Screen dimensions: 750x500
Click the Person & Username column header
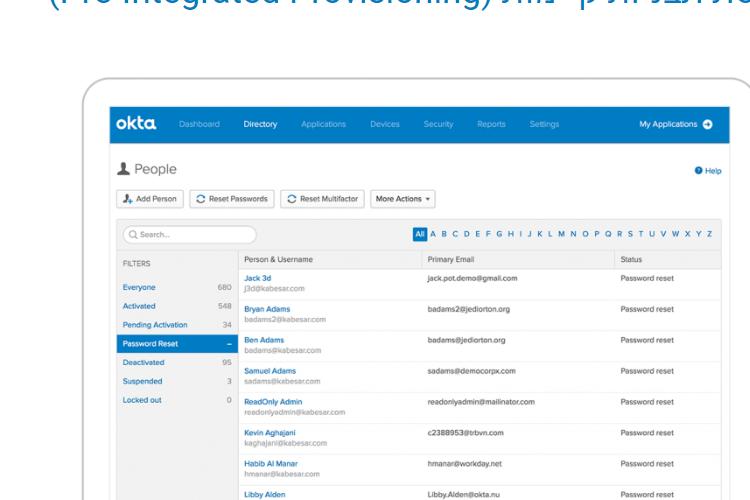[278, 259]
